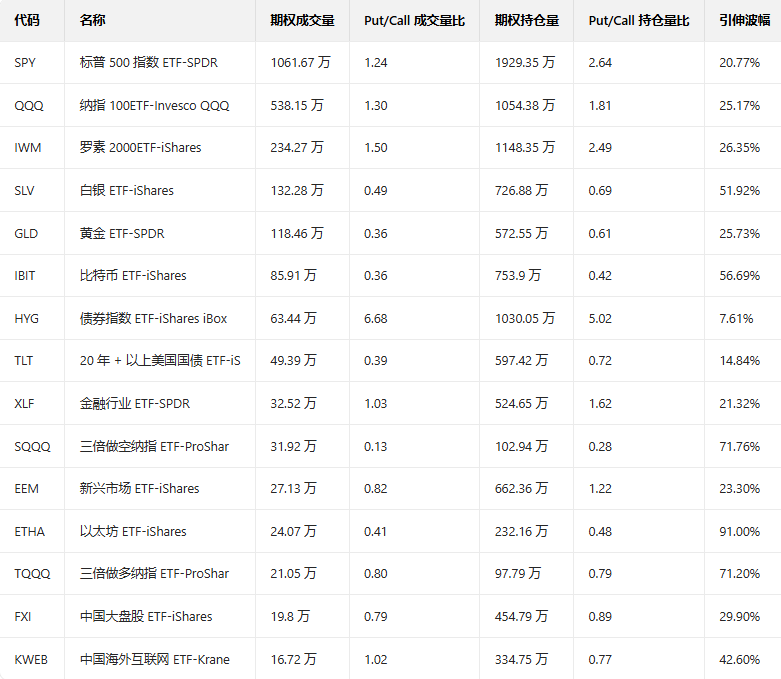Click the 代码 column header
Image resolution: width=781 pixels, height=679 pixels.
27,20
